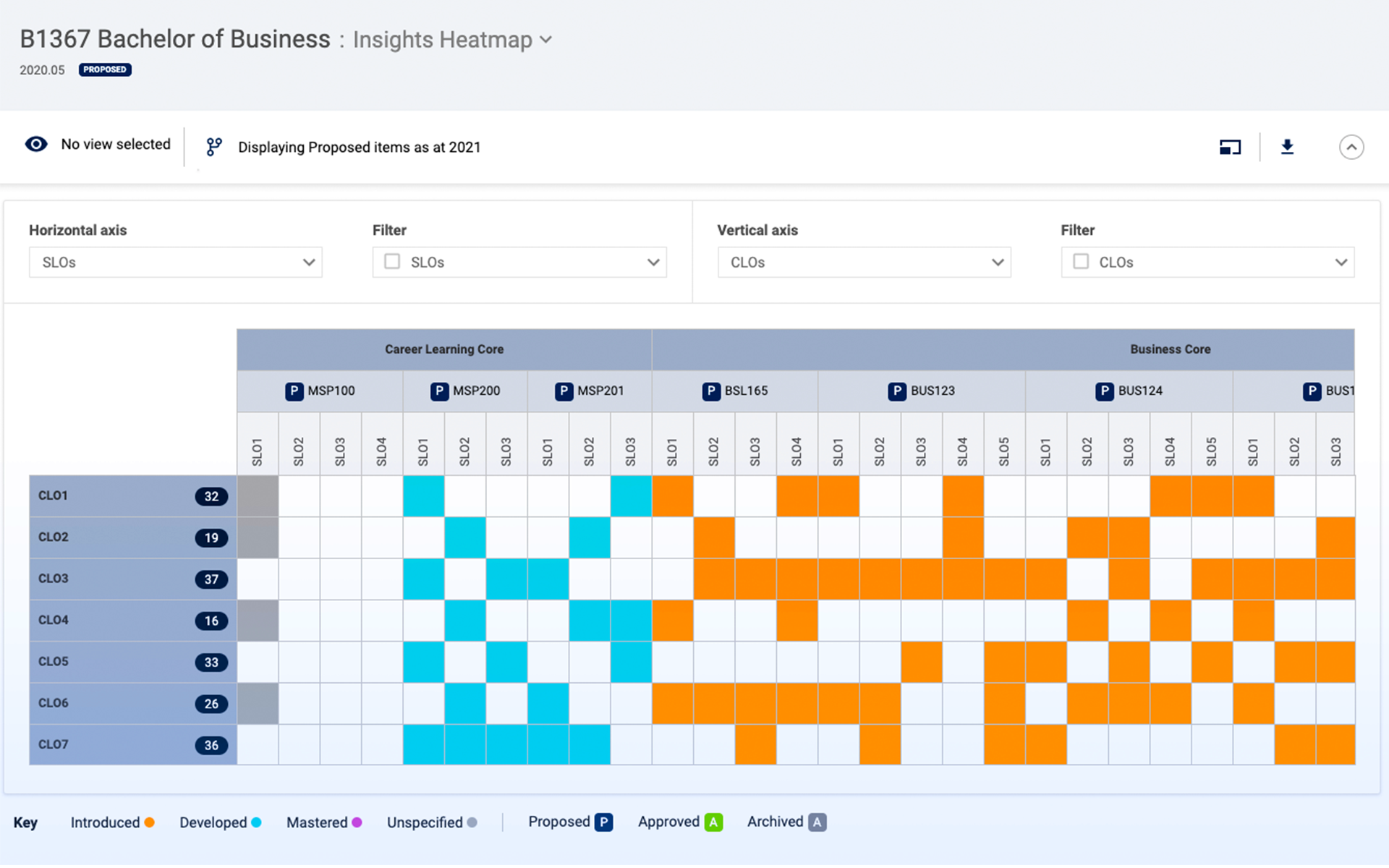Click the B1367 Bachelor of Business title
This screenshot has width=1389, height=868.
pos(175,39)
